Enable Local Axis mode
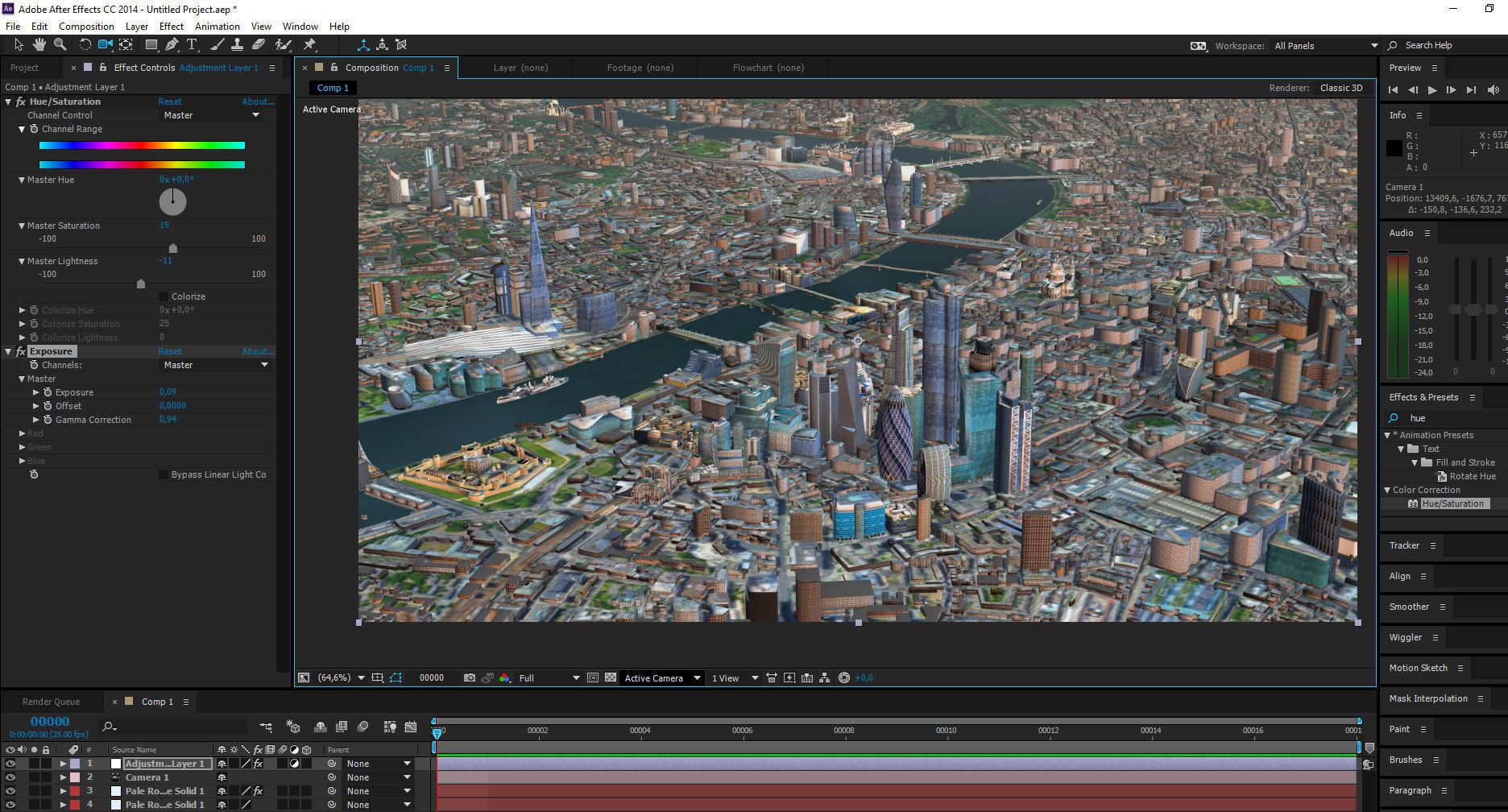The height and width of the screenshot is (812, 1508). (363, 44)
